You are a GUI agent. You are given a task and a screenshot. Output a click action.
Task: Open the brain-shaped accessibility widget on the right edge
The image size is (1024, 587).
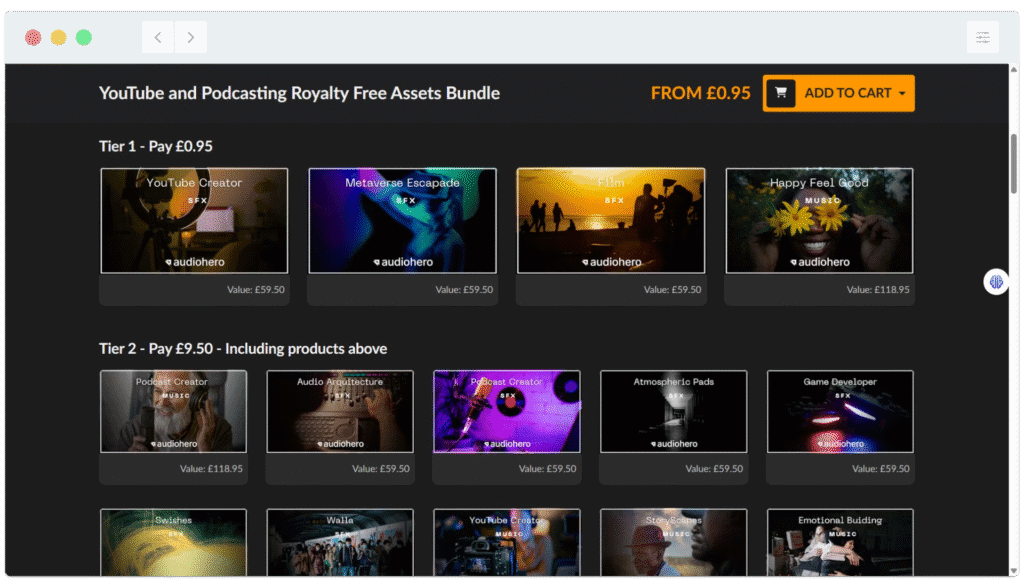[996, 281]
